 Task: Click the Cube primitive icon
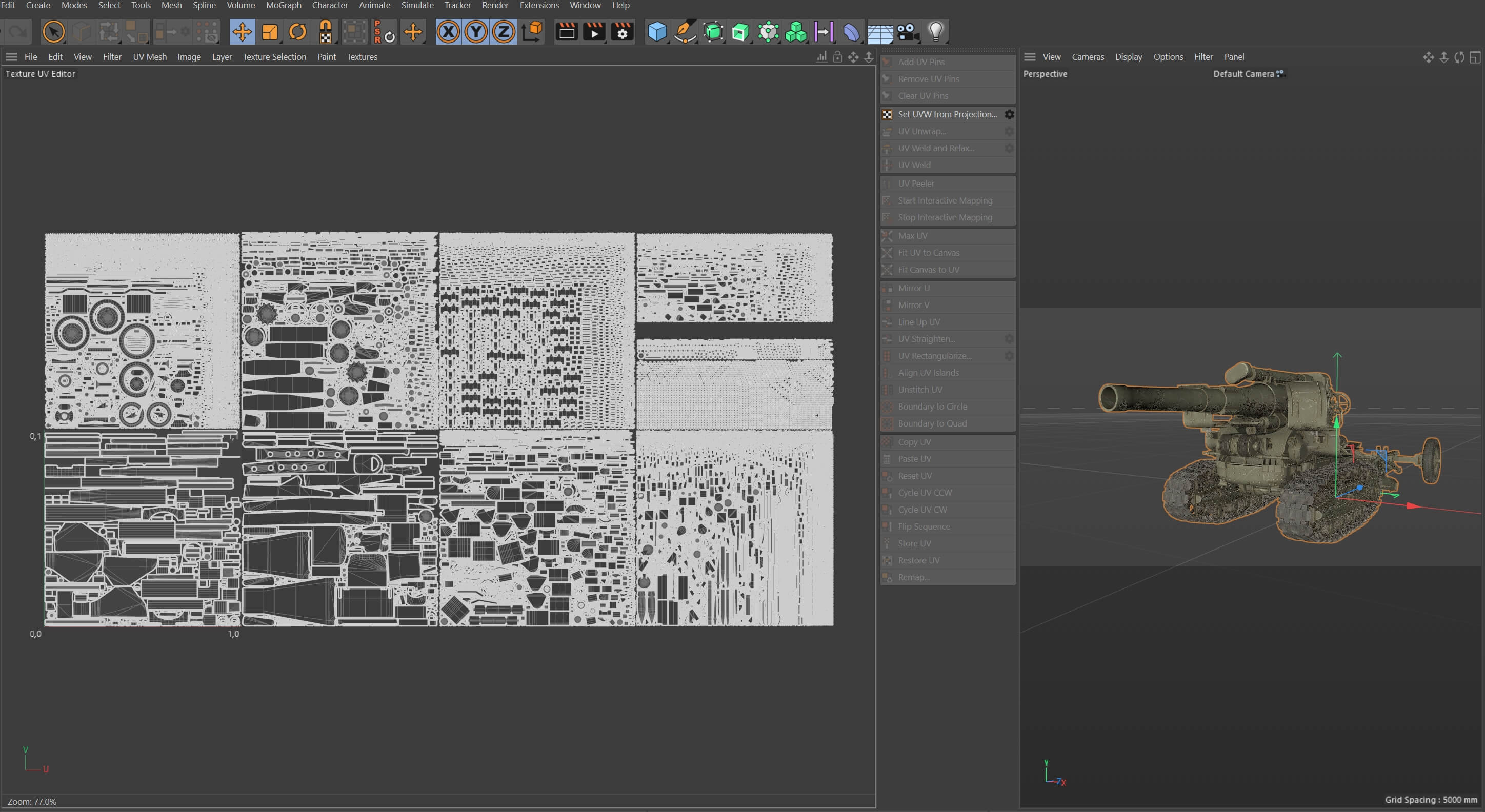(656, 32)
